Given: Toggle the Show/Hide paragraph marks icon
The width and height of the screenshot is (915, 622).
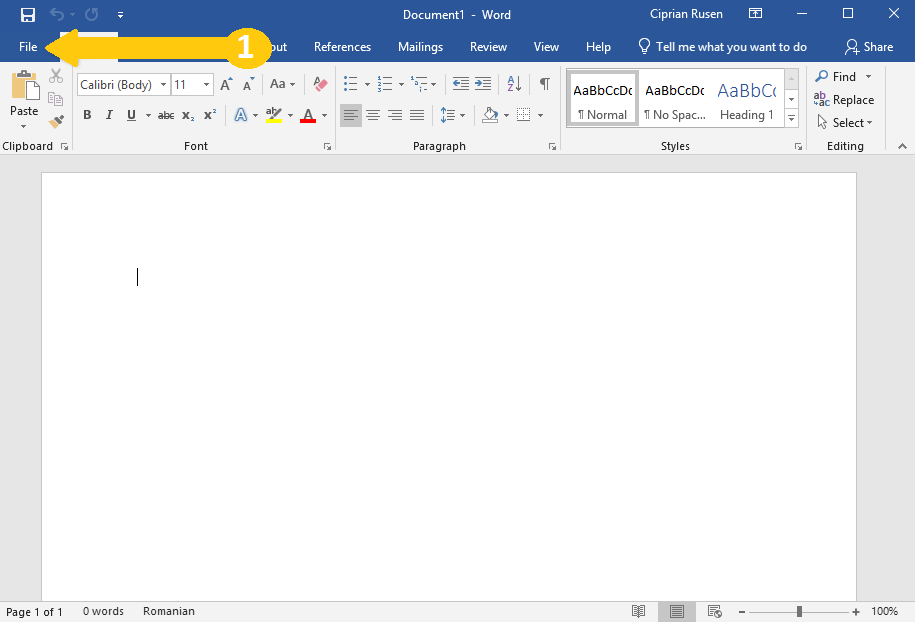Looking at the screenshot, I should click(x=544, y=84).
